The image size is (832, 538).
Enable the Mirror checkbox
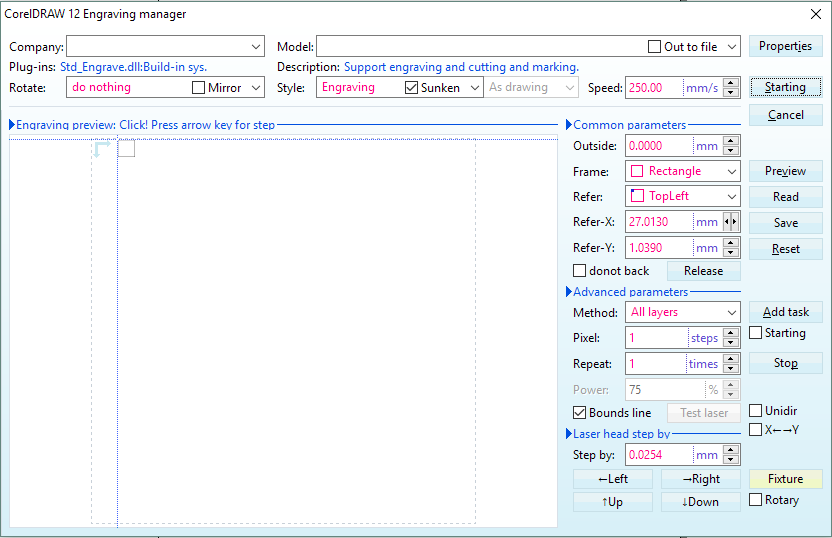(x=199, y=88)
